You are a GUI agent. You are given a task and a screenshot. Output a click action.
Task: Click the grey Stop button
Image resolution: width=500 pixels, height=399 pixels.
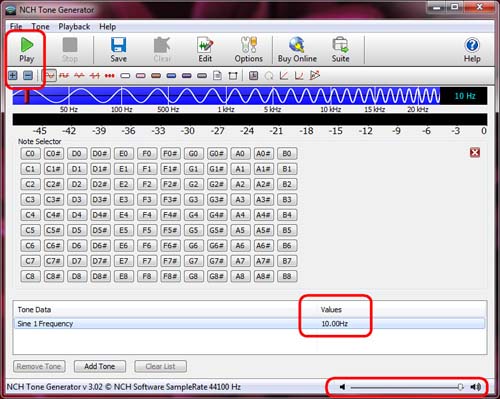70,50
